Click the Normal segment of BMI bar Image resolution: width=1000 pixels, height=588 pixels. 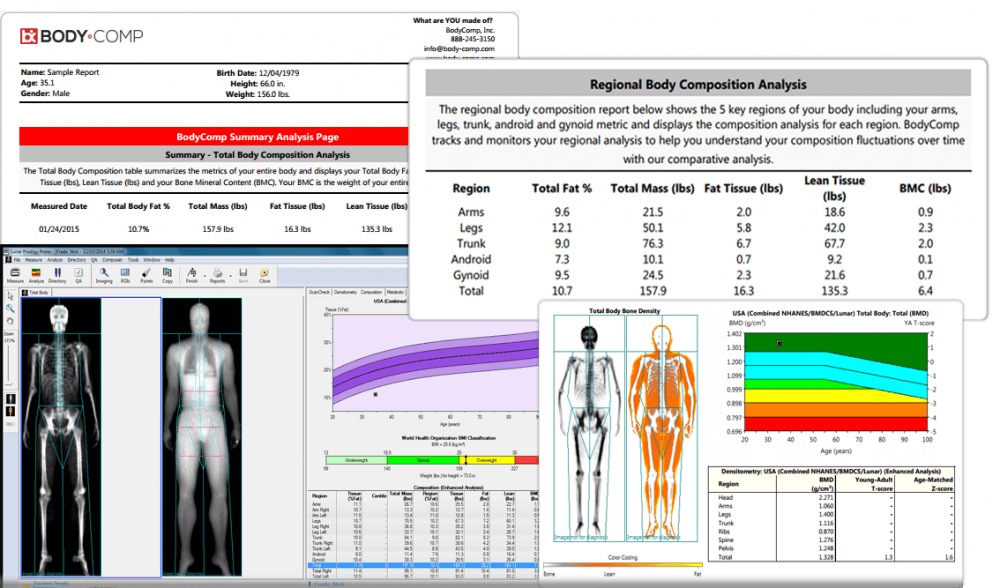(422, 460)
